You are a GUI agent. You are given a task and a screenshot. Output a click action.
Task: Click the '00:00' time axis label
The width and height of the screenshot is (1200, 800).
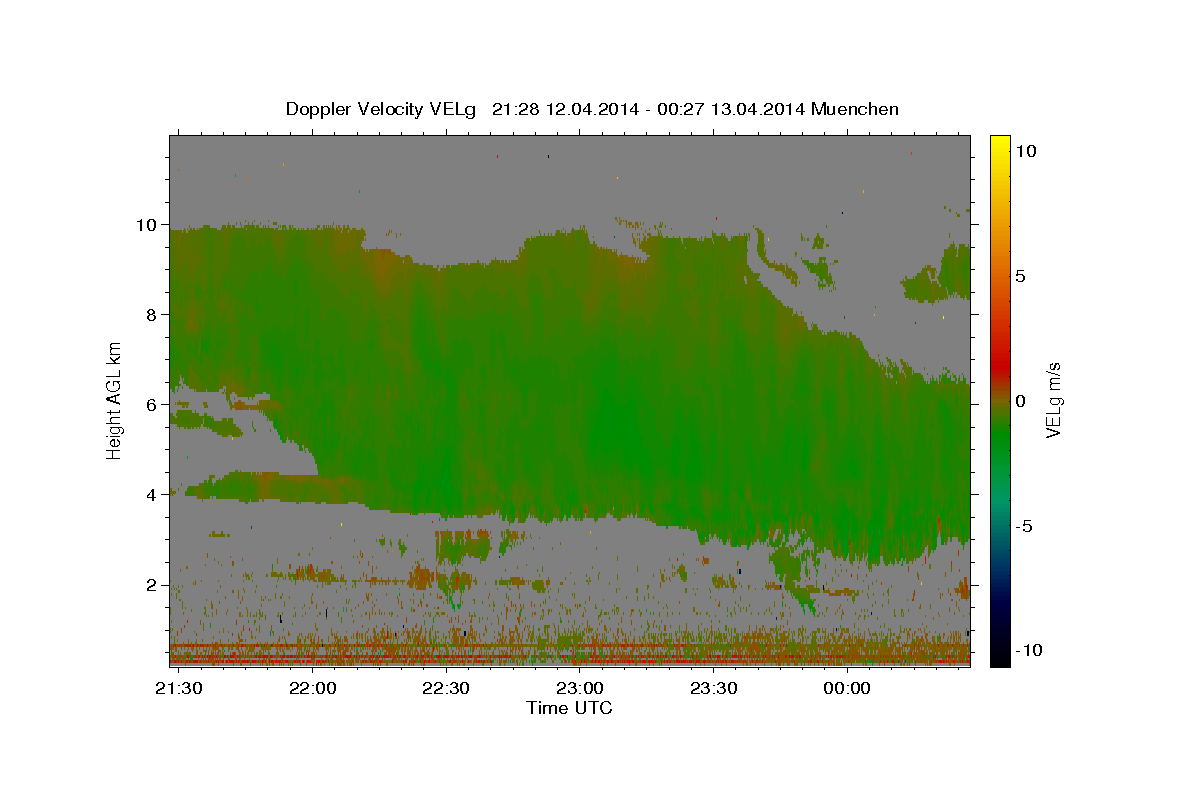pos(846,689)
